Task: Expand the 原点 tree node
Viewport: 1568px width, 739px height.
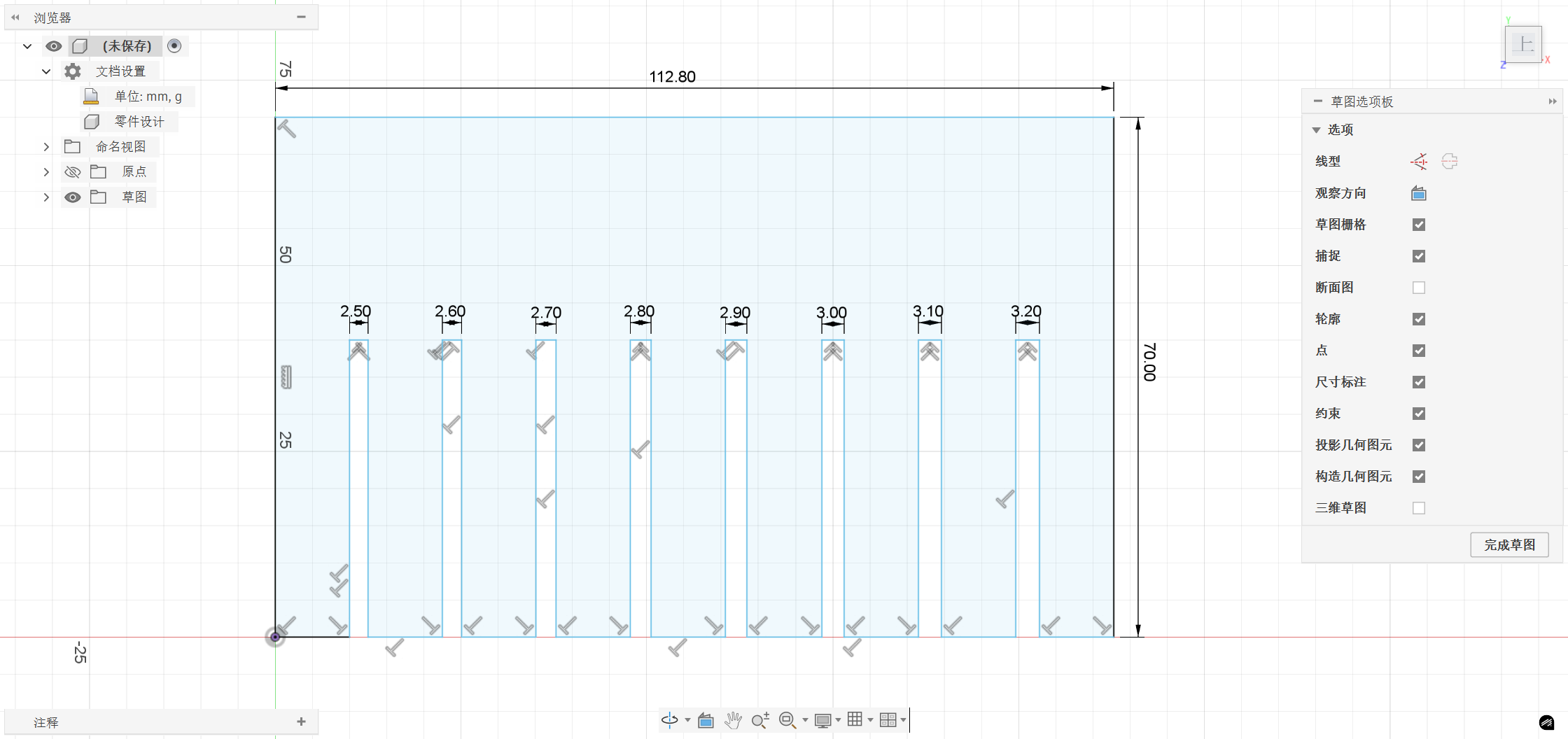Action: 46,172
